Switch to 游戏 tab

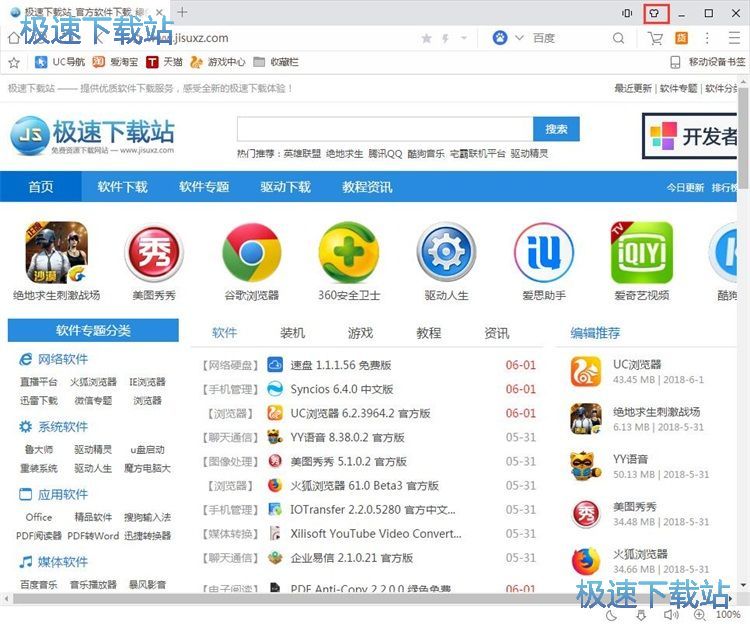click(x=360, y=333)
